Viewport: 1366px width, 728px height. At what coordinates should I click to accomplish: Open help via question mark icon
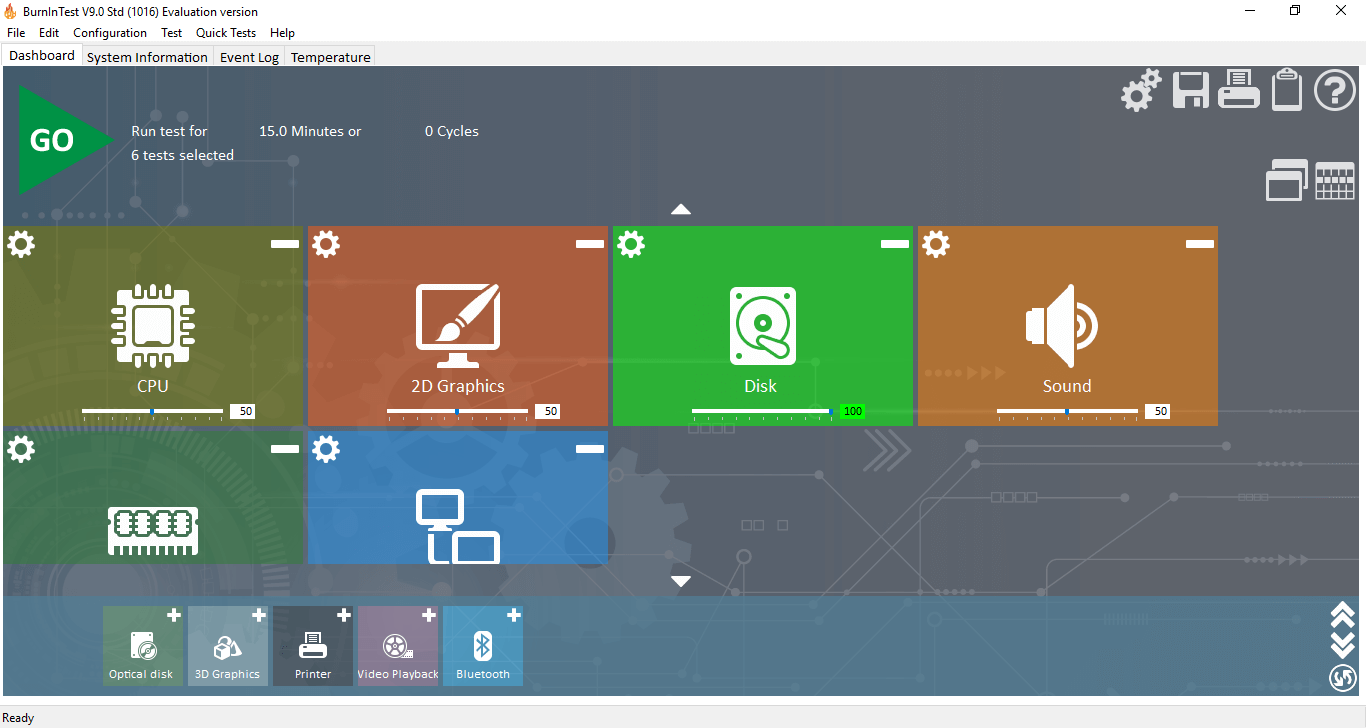tap(1334, 91)
